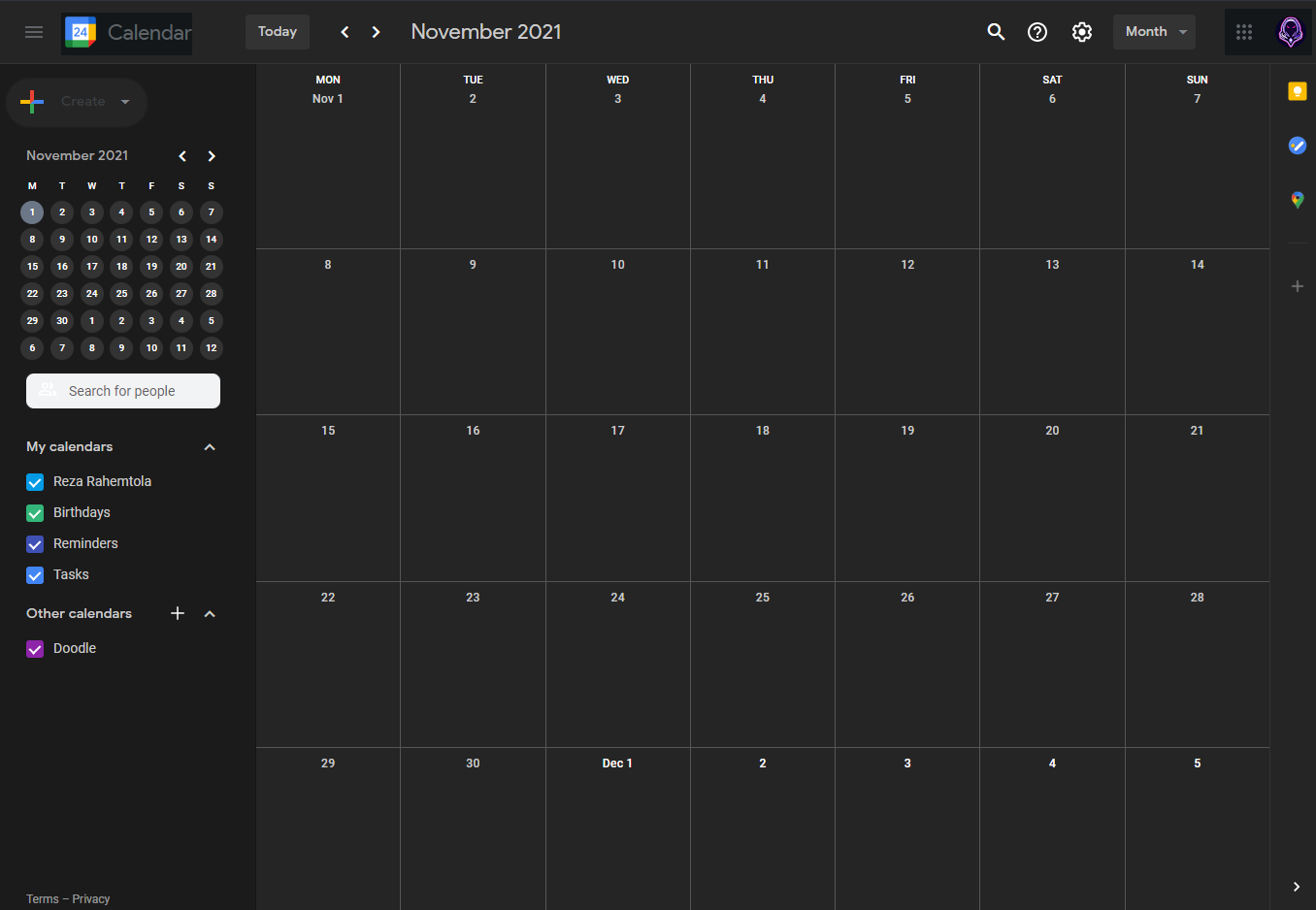Collapse the My calendars section
Image resolution: width=1316 pixels, height=910 pixels.
pos(209,446)
